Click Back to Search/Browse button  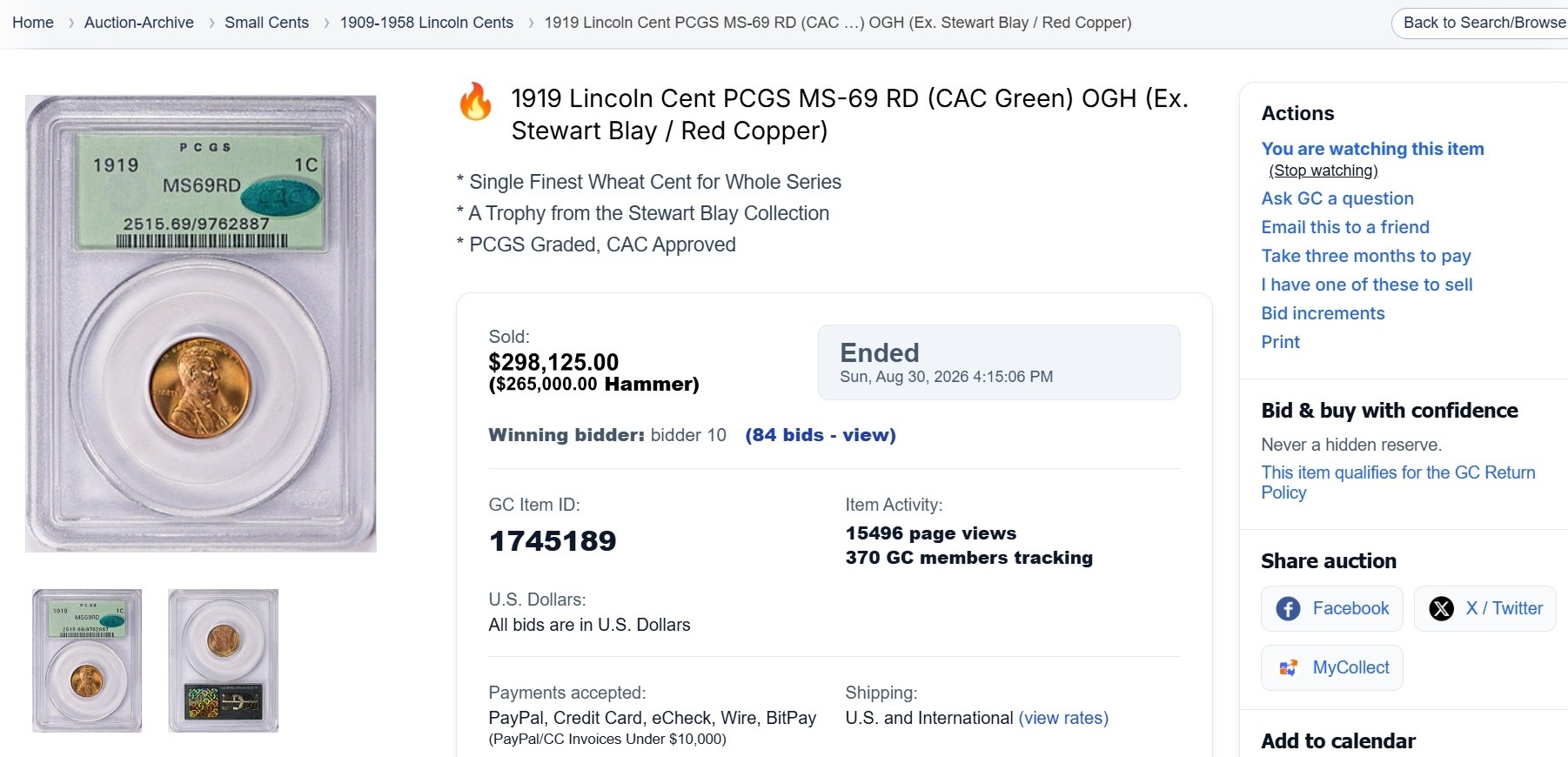pos(1480,23)
